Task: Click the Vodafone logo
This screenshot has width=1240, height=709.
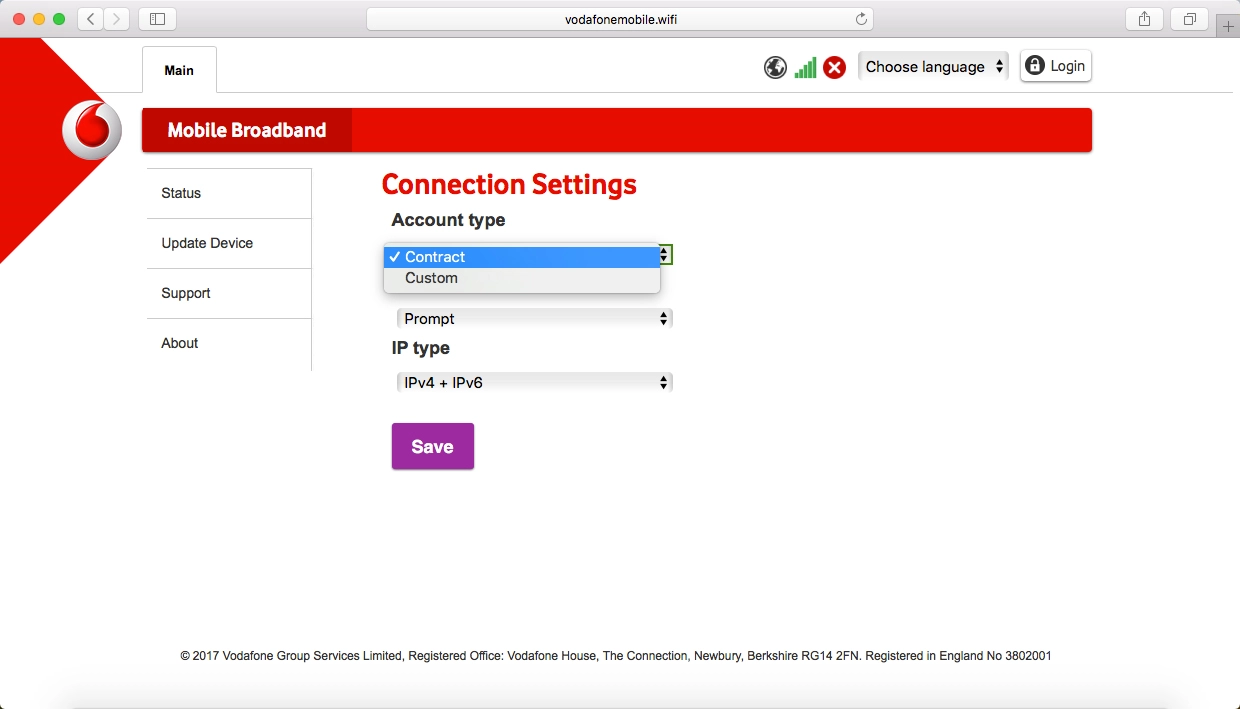Action: point(91,131)
